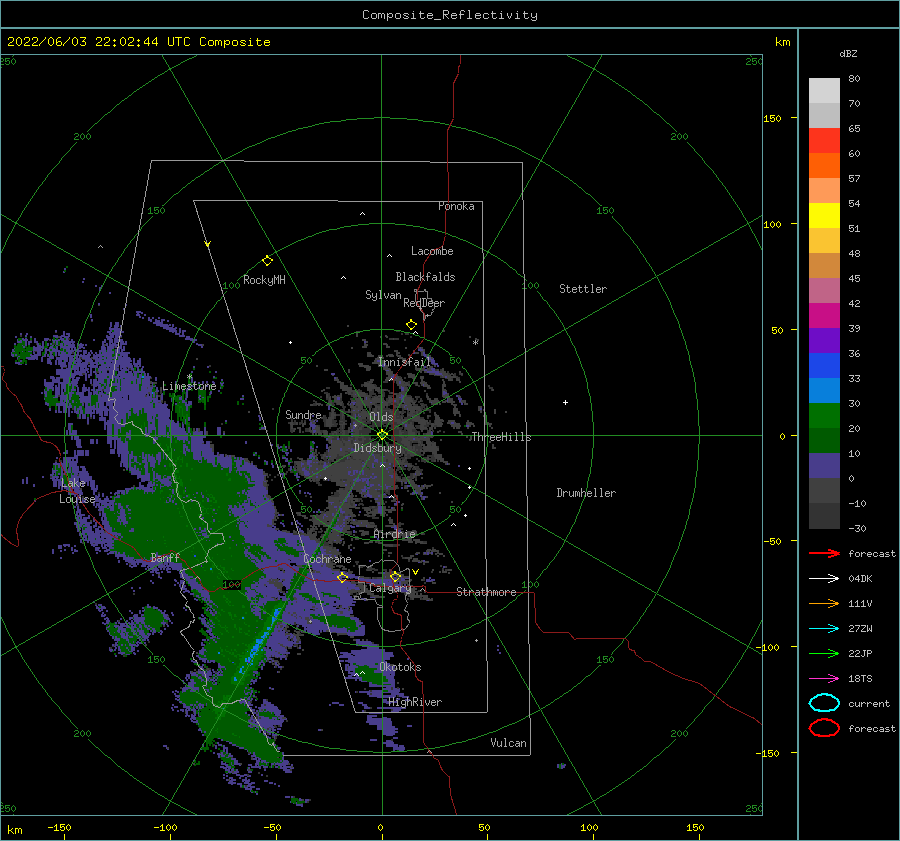Click the red forecast ellipse icon
Screen dimensions: 900x841
pos(824,728)
